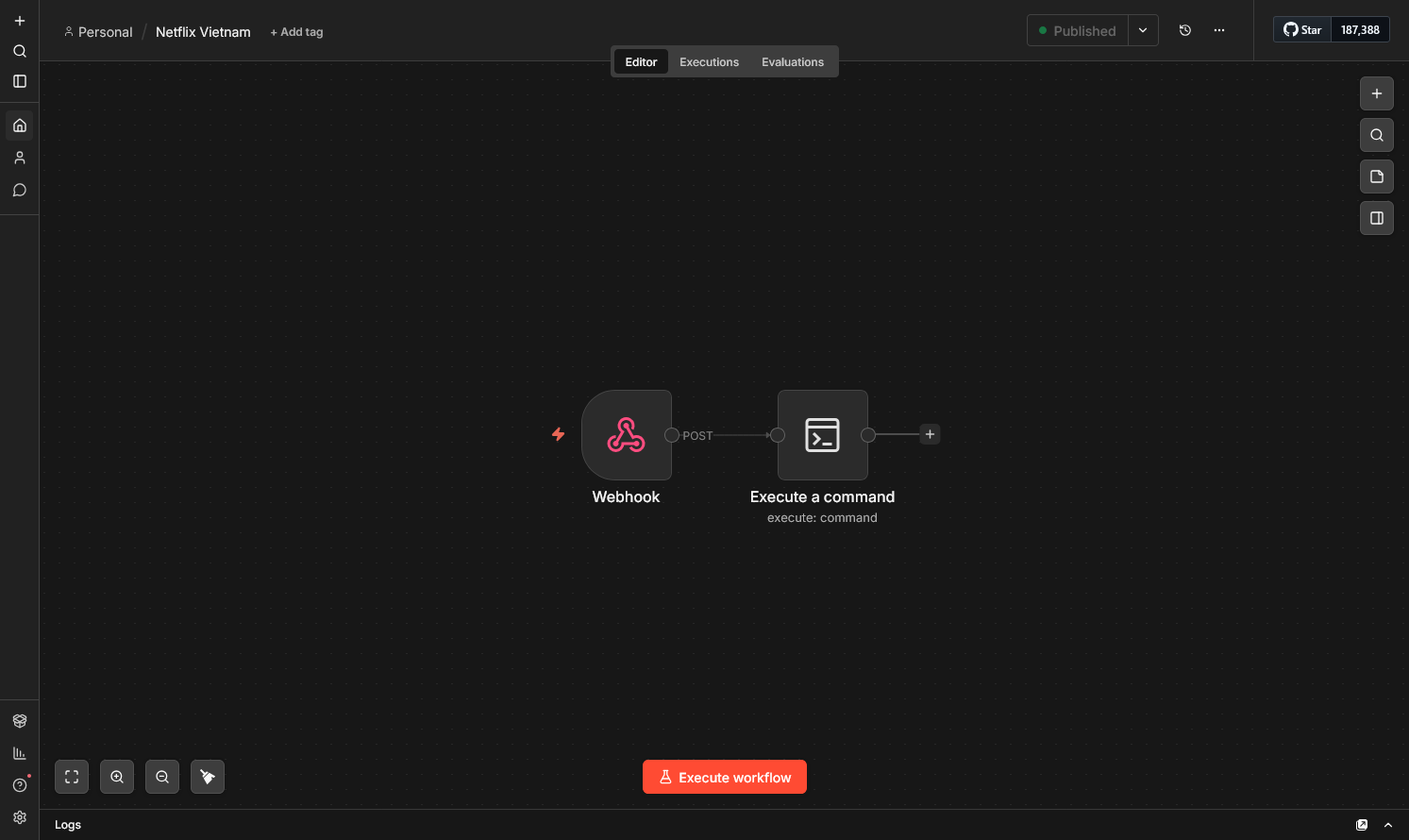Click Execute a command output connector
The image size is (1409, 840).
tap(868, 435)
